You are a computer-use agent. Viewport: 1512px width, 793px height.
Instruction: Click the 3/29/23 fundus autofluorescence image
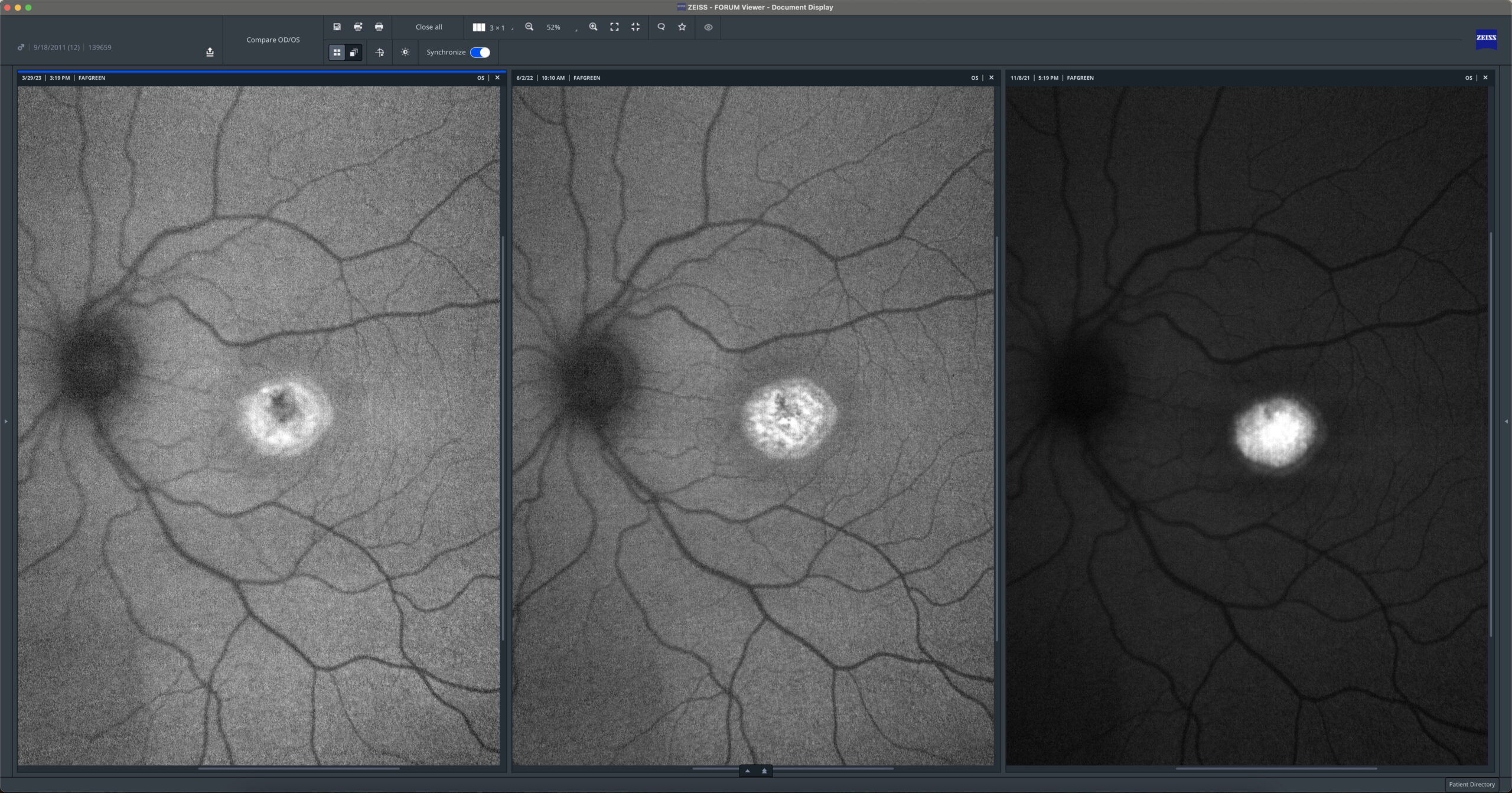tap(259, 426)
